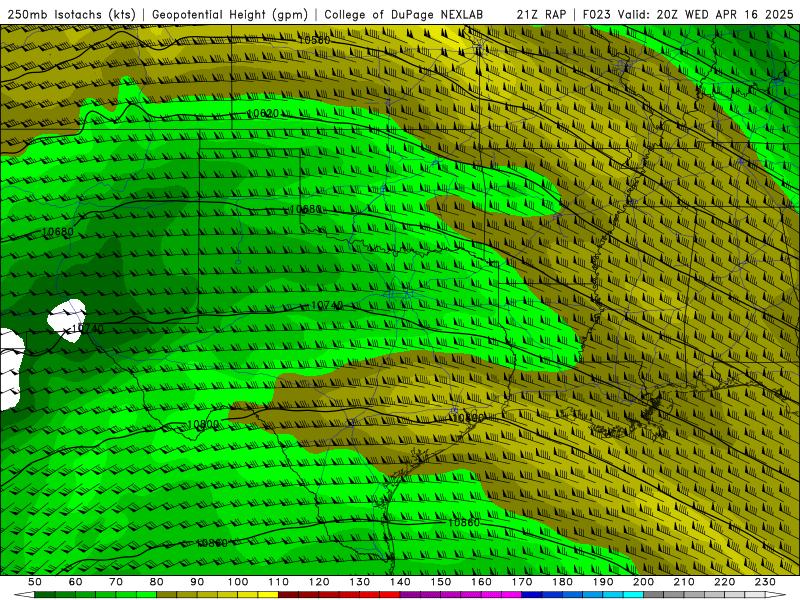This screenshot has height=600, width=800.
Task: Click legend value 50 on the color scale
Action: 35,582
